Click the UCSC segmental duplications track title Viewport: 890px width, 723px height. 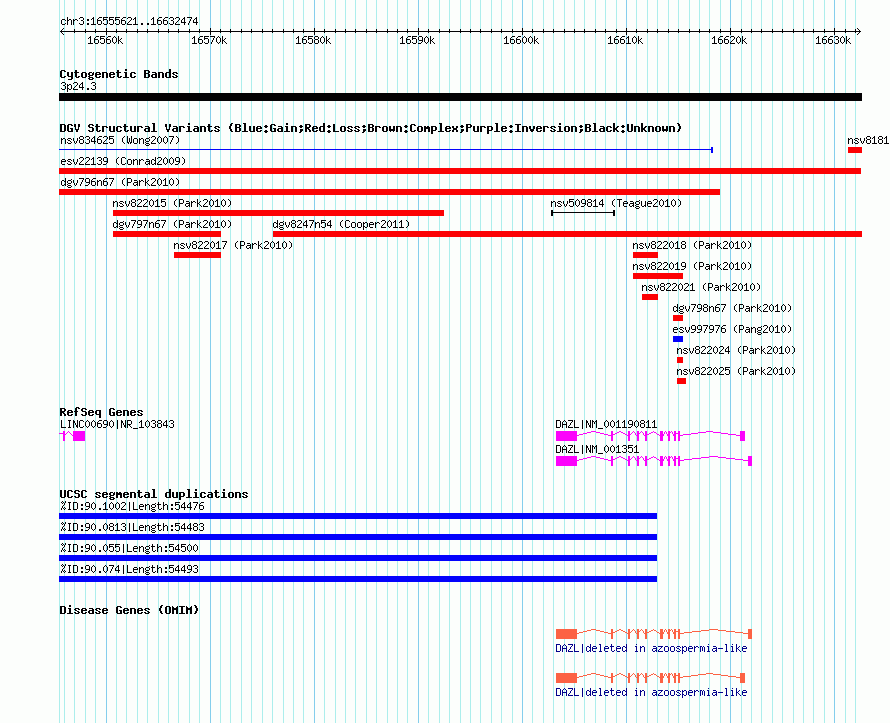click(x=154, y=494)
